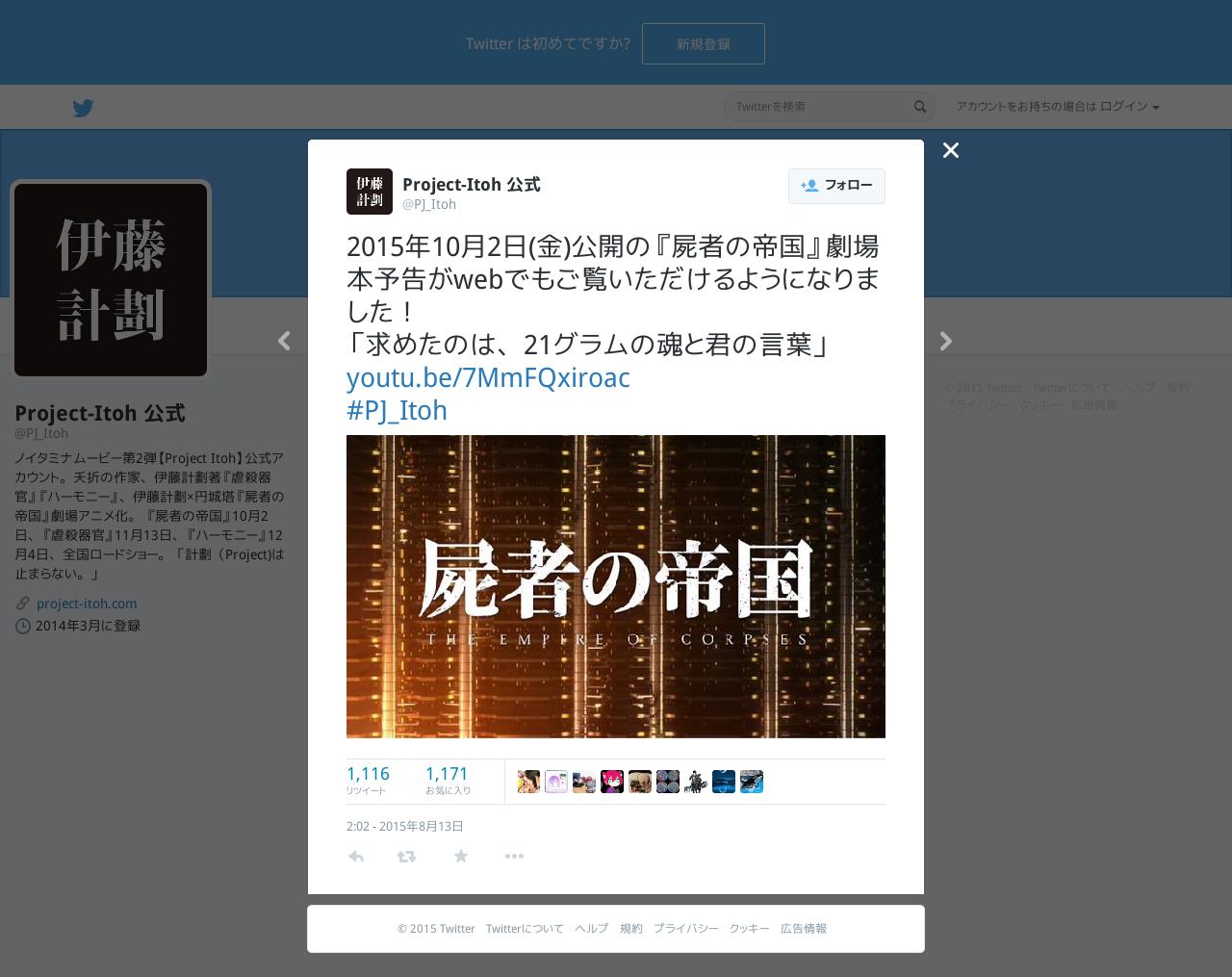
Task: Click the ninth retweeter avatar
Action: [752, 782]
